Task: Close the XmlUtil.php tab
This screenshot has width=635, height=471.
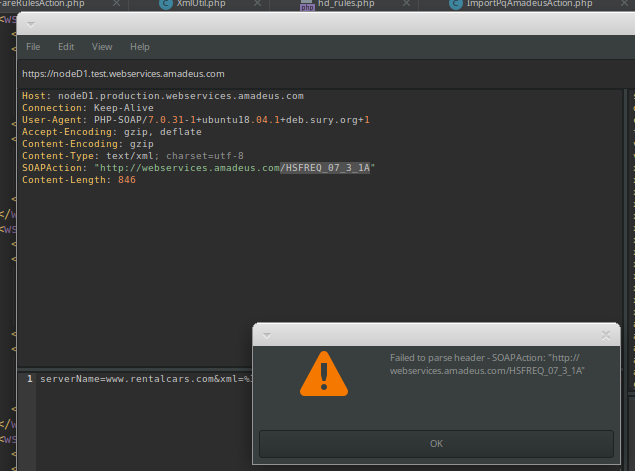Action: tap(257, 3)
